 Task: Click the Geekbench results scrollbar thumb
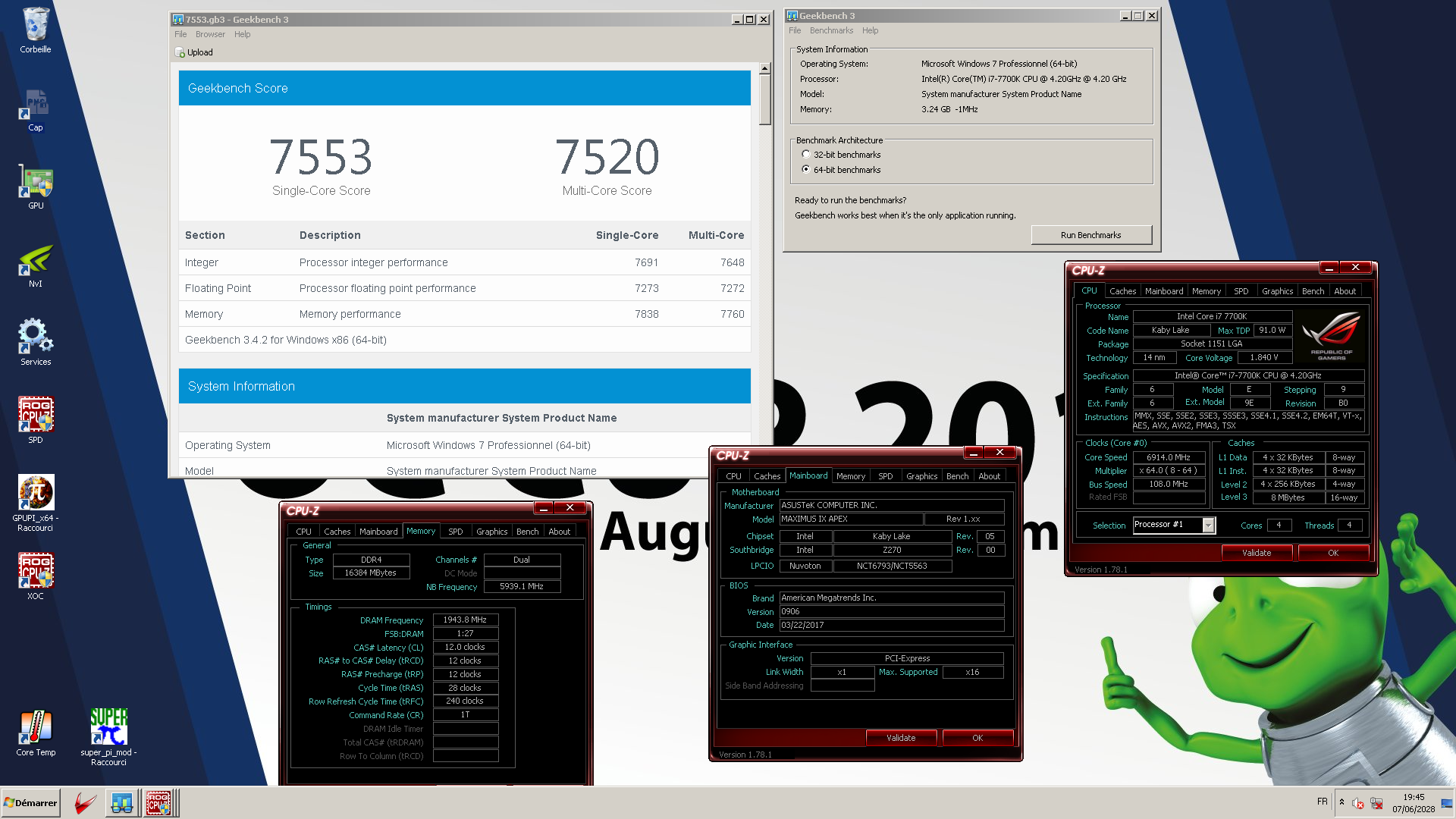click(765, 100)
